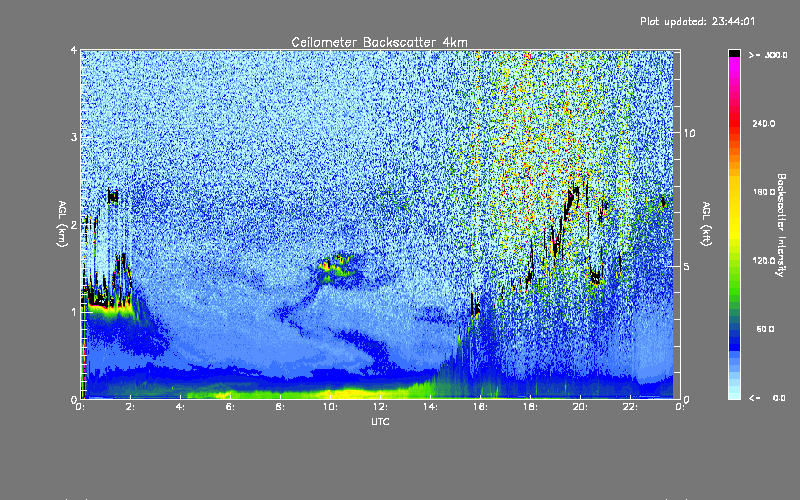Click the 2 tick on the km axis
This screenshot has width=800, height=500.
pos(74,225)
